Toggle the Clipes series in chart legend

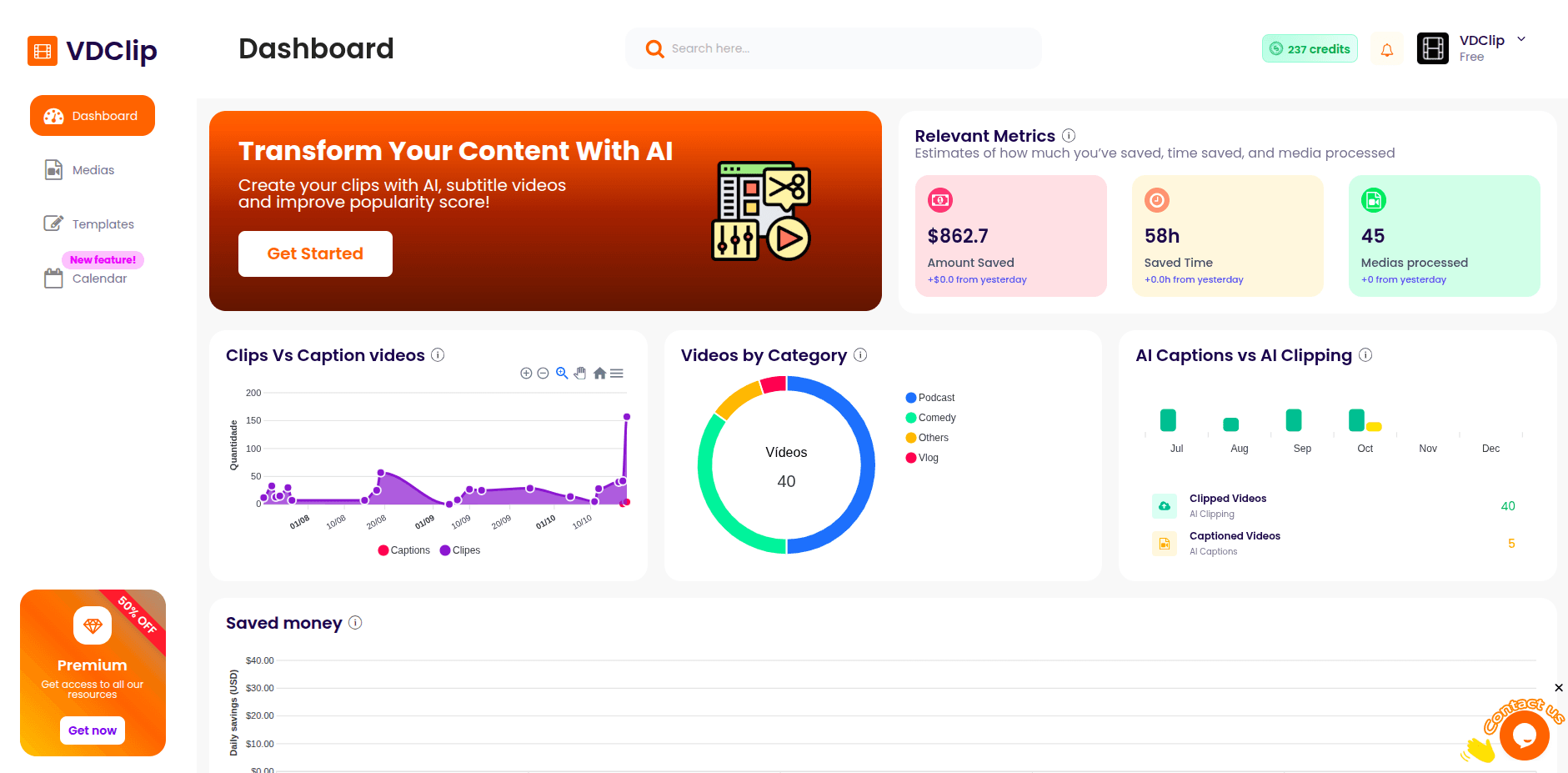pyautogui.click(x=459, y=550)
